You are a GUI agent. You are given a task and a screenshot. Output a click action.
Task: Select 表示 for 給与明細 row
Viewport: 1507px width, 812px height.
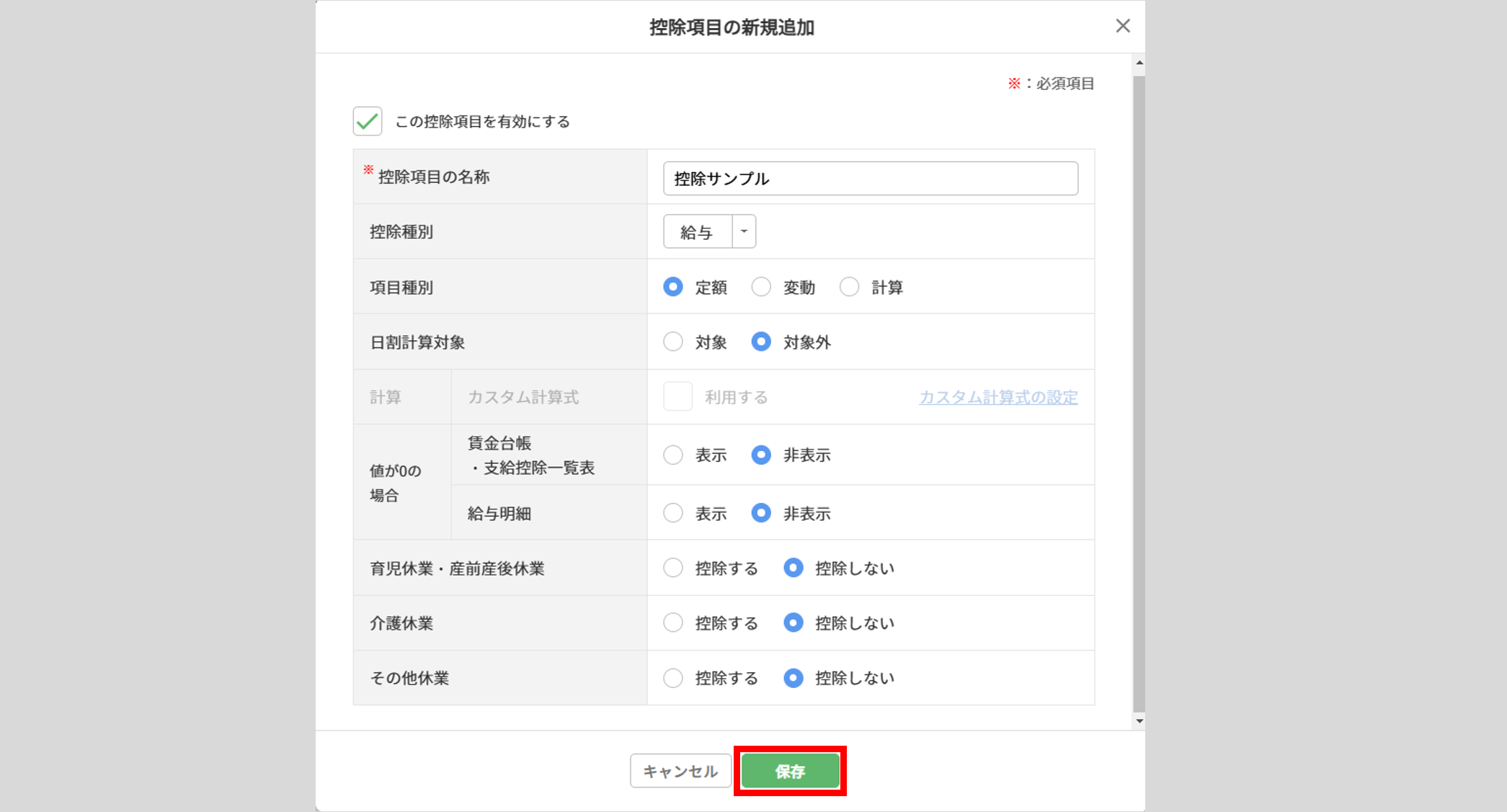(x=673, y=513)
